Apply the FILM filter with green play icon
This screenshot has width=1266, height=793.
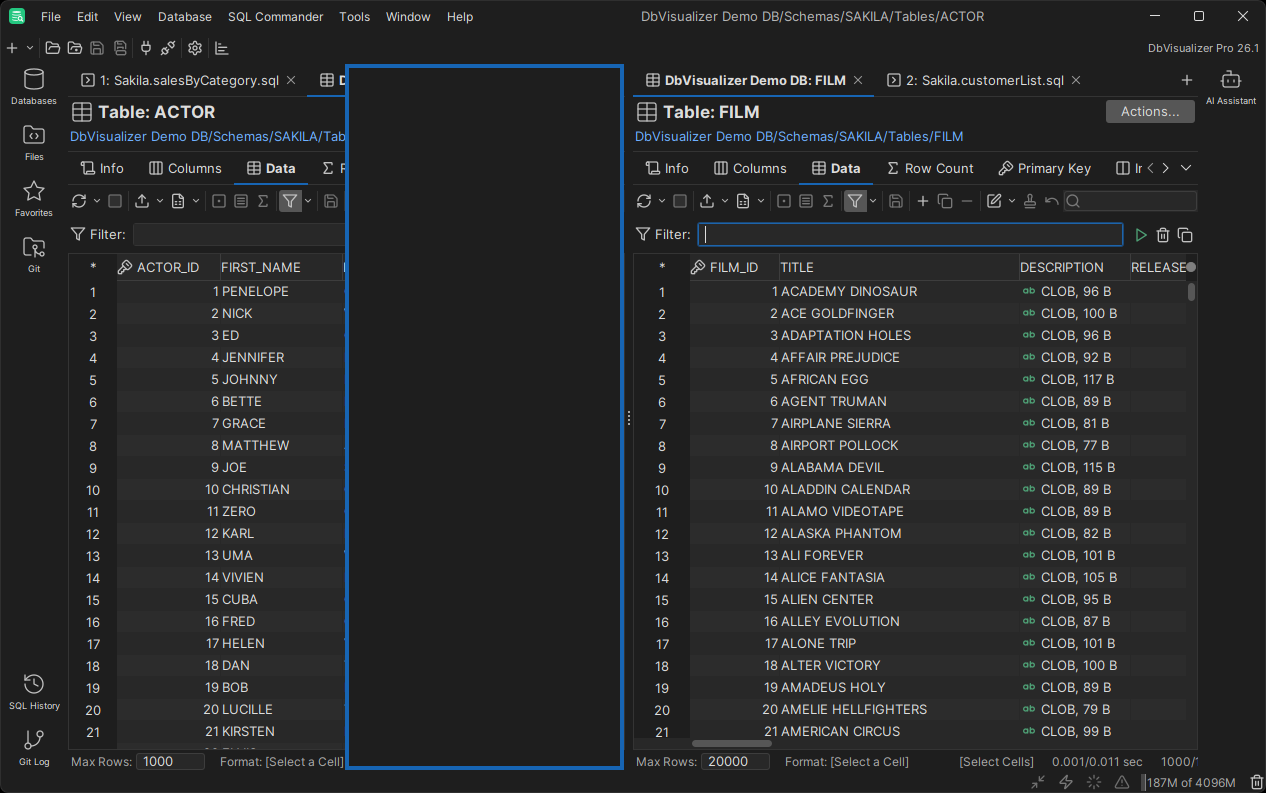click(x=1141, y=235)
